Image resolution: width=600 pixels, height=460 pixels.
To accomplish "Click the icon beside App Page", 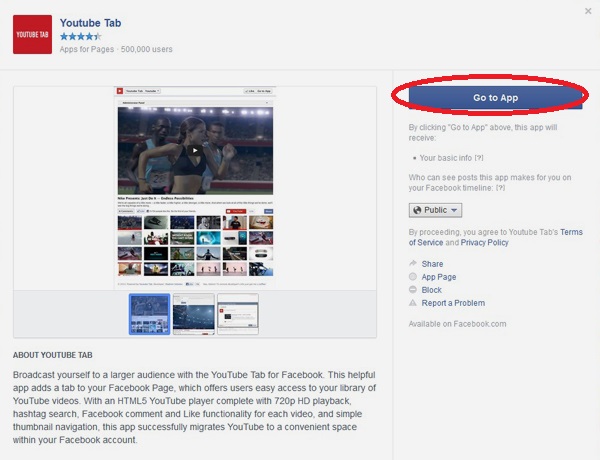I will point(413,276).
